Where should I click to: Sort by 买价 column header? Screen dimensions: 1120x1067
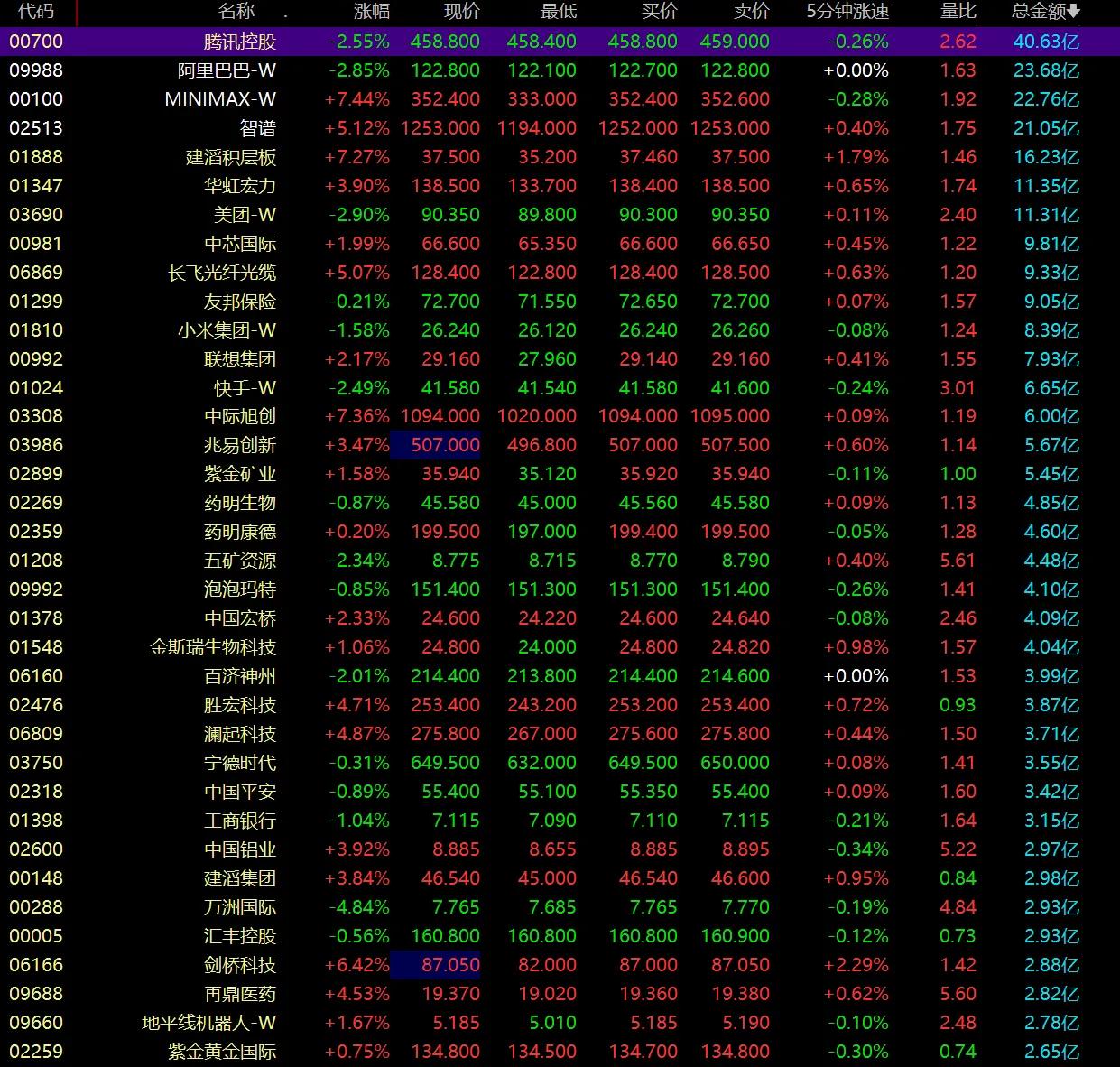(x=659, y=12)
